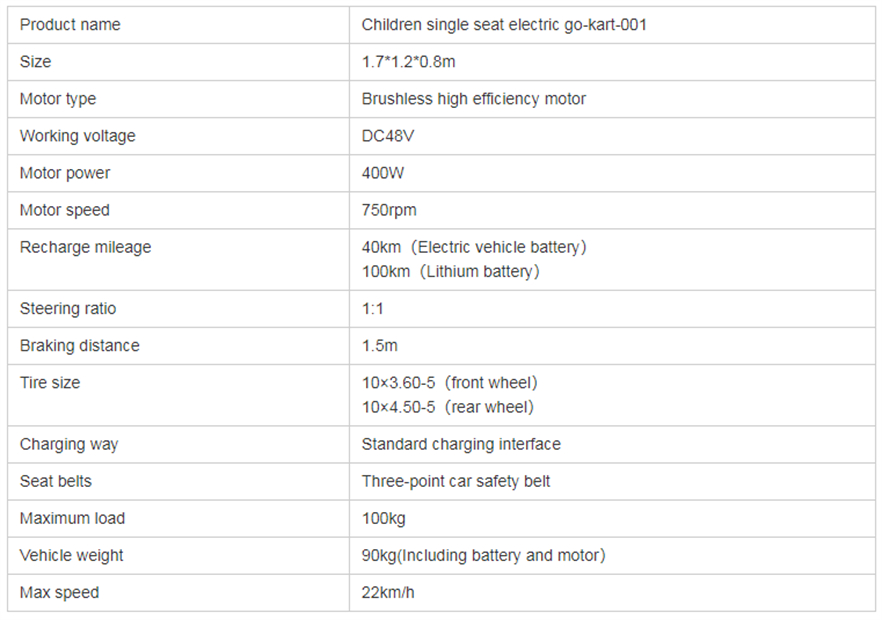882x620 pixels.
Task: Click "Standard charging interface" text
Action: click(x=461, y=444)
